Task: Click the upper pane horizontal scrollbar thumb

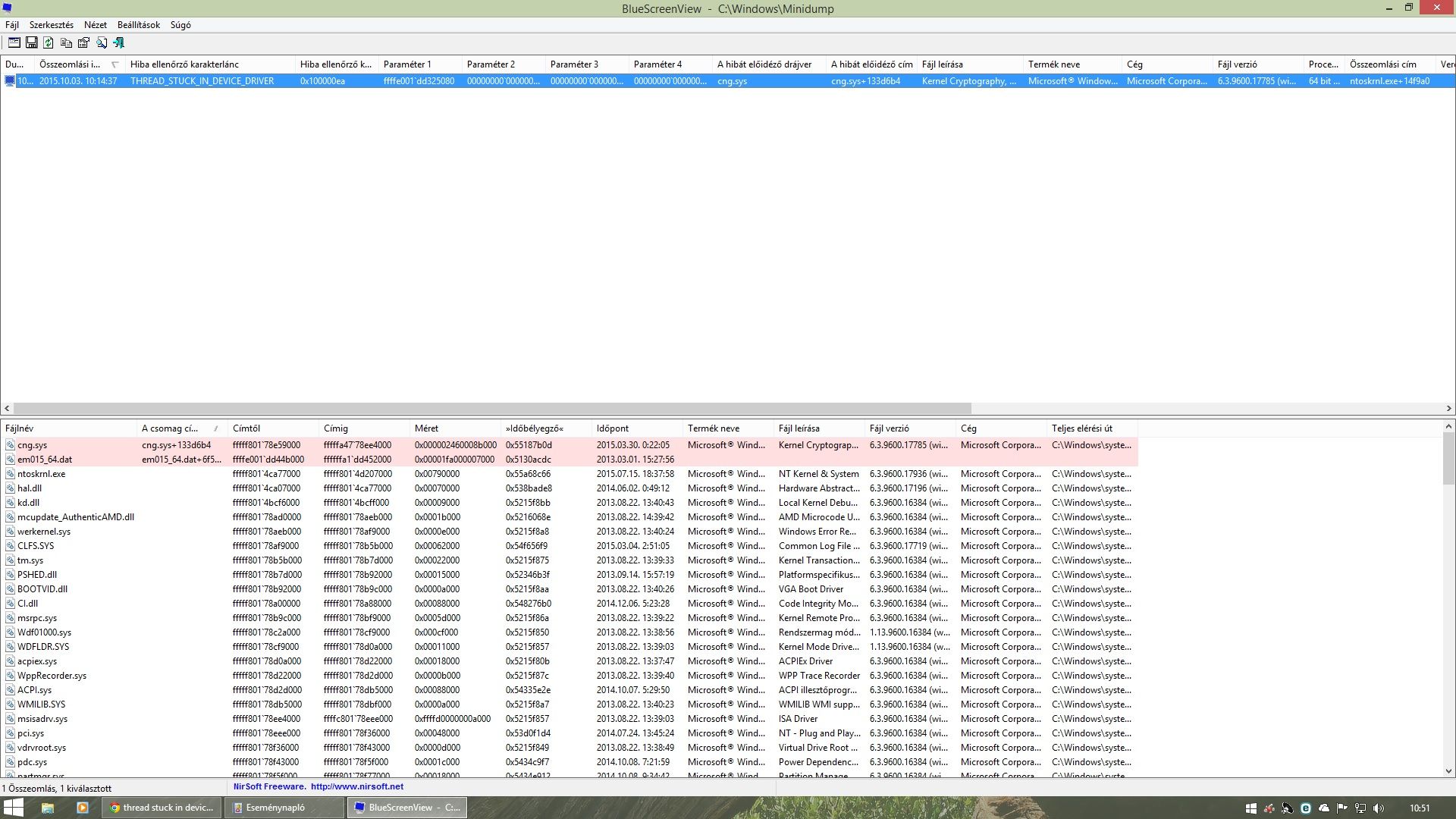Action: point(492,408)
